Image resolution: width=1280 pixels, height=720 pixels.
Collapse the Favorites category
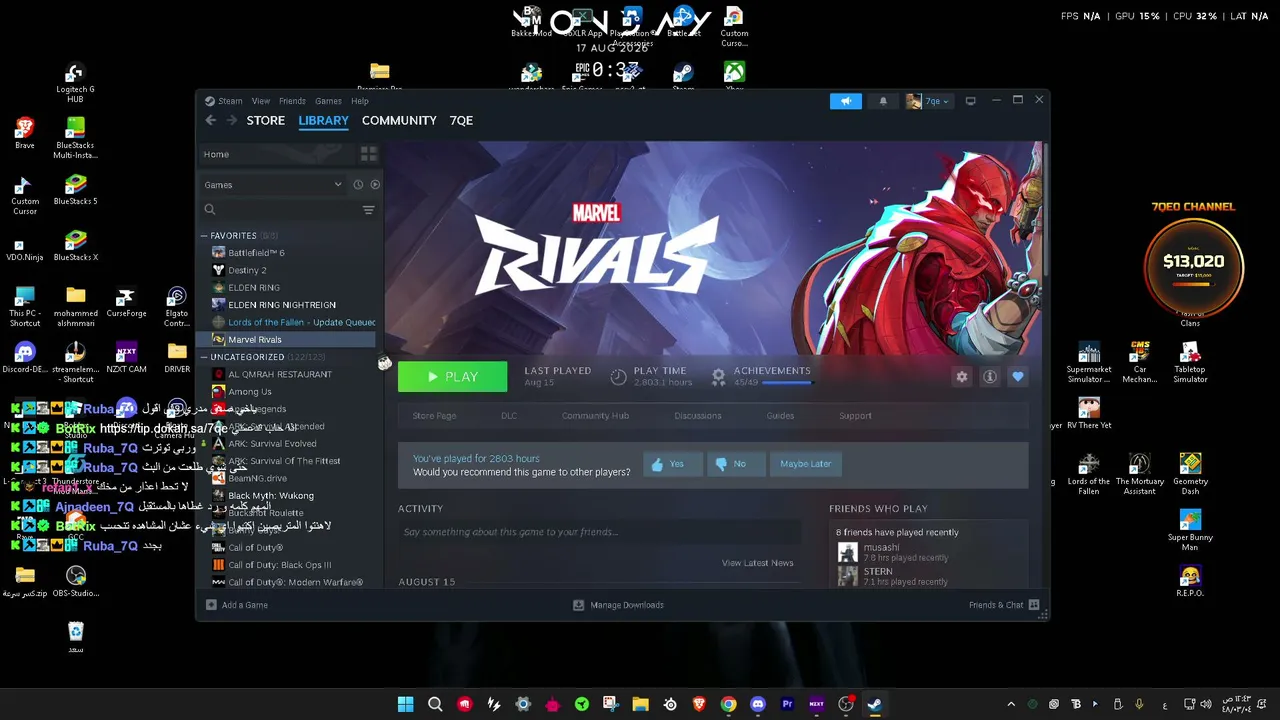point(204,236)
